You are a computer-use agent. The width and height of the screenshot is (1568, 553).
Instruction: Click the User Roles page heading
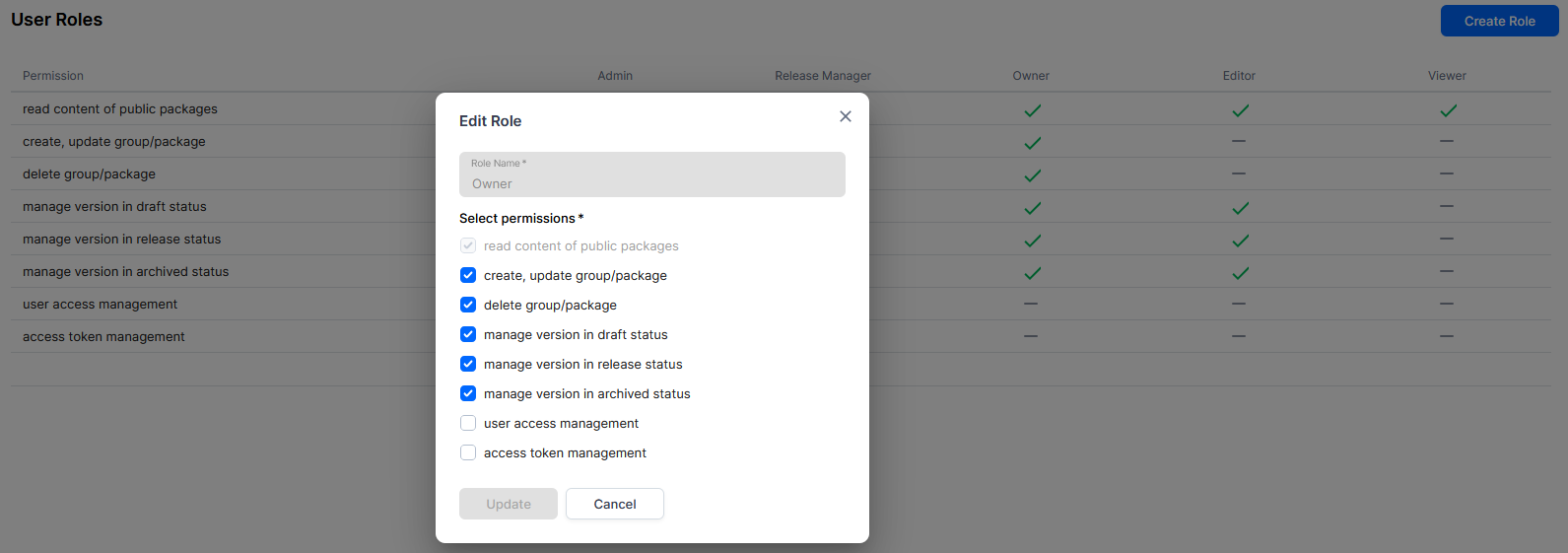point(56,20)
